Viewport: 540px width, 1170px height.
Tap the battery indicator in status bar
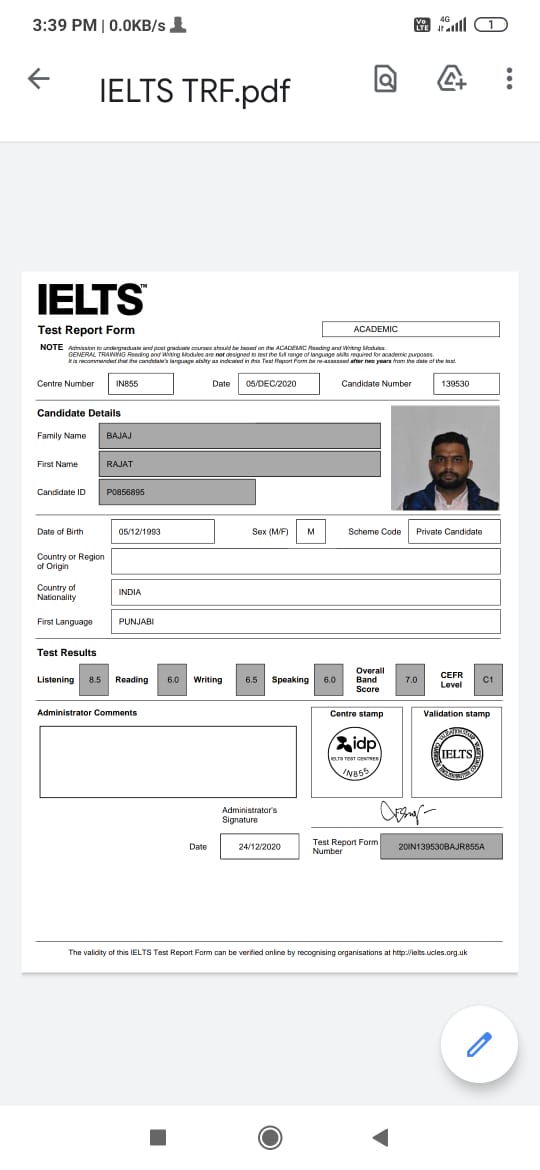pos(490,25)
